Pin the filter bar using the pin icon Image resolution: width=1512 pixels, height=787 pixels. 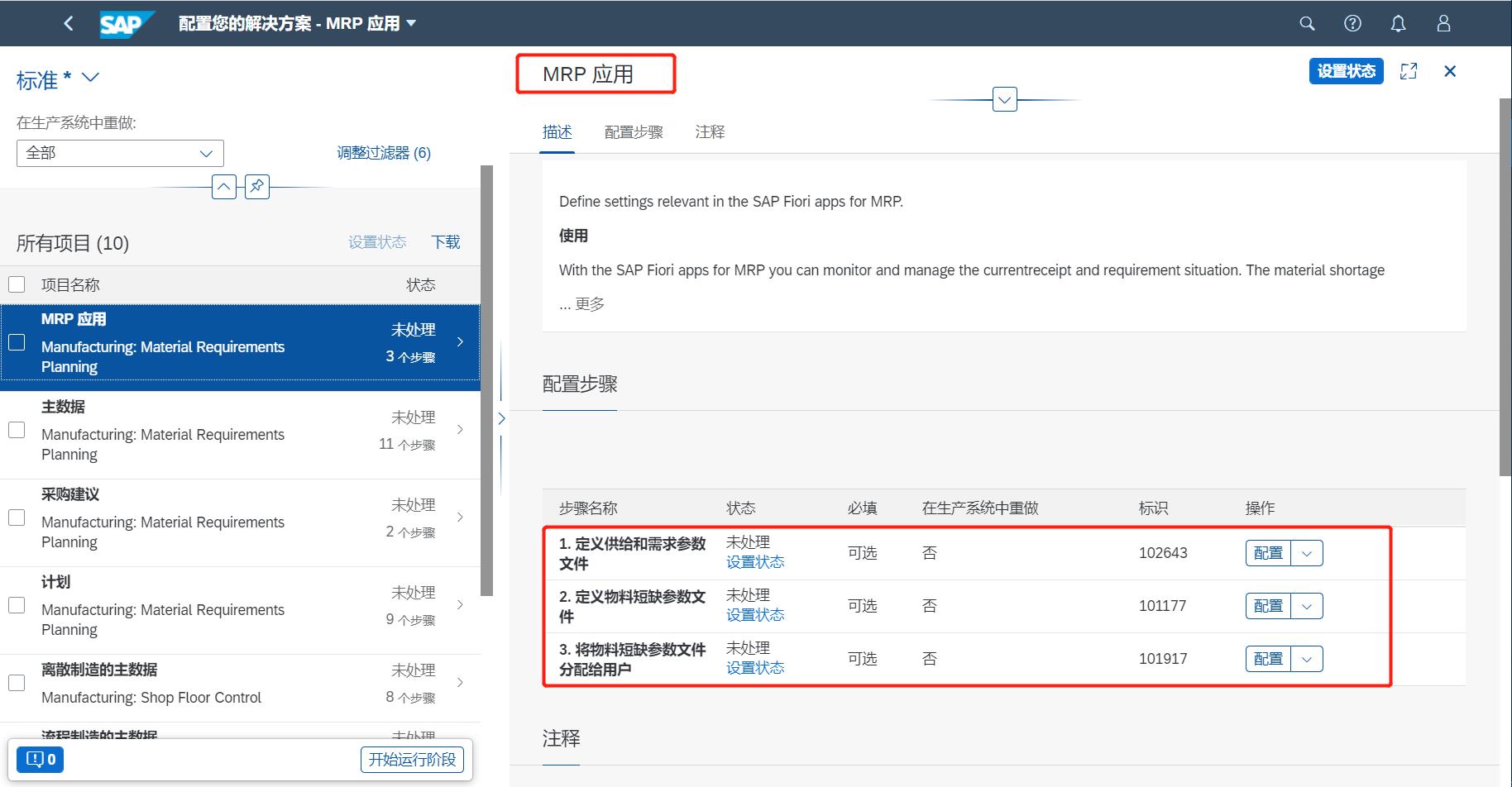(x=256, y=186)
